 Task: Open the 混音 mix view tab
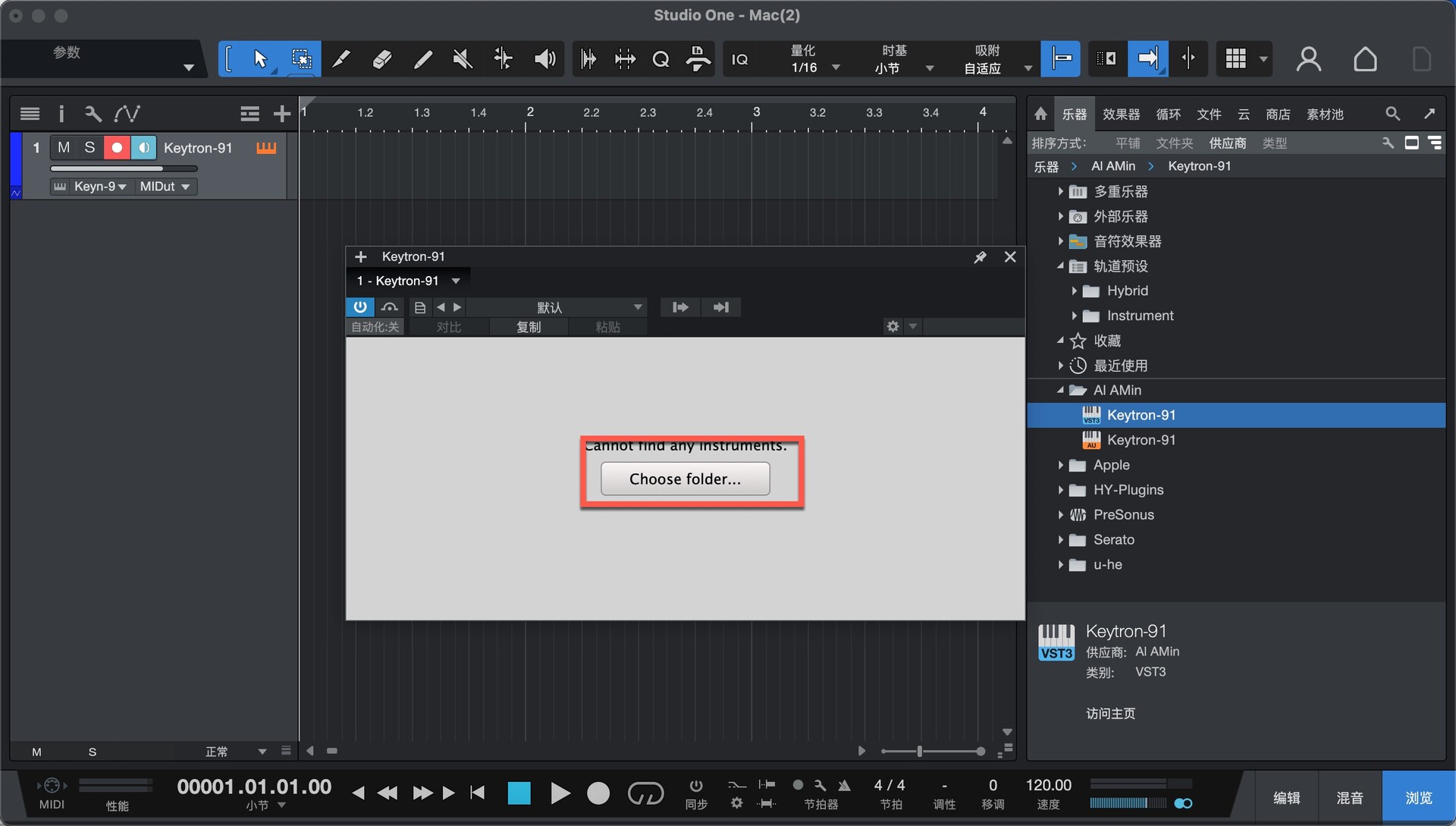coord(1350,798)
